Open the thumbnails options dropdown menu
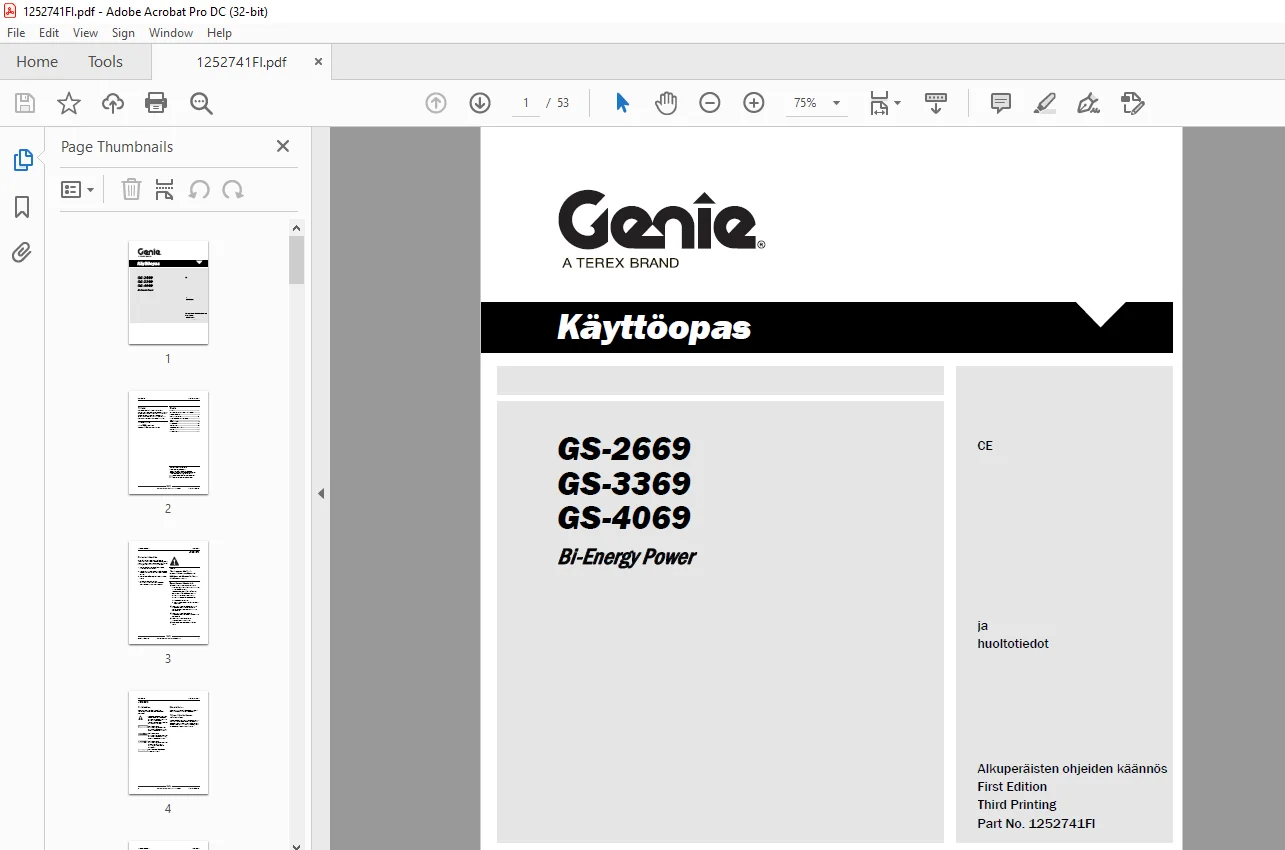Image resolution: width=1285 pixels, height=850 pixels. coord(78,190)
